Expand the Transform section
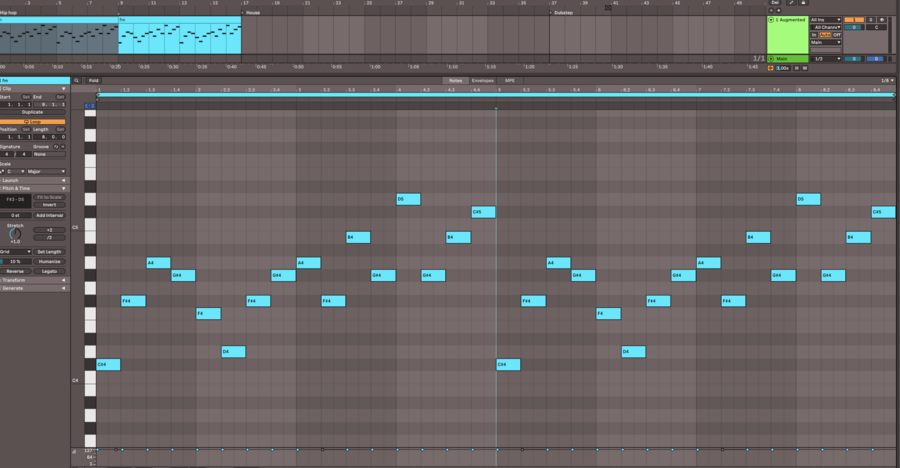This screenshot has height=468, width=900. 33,280
